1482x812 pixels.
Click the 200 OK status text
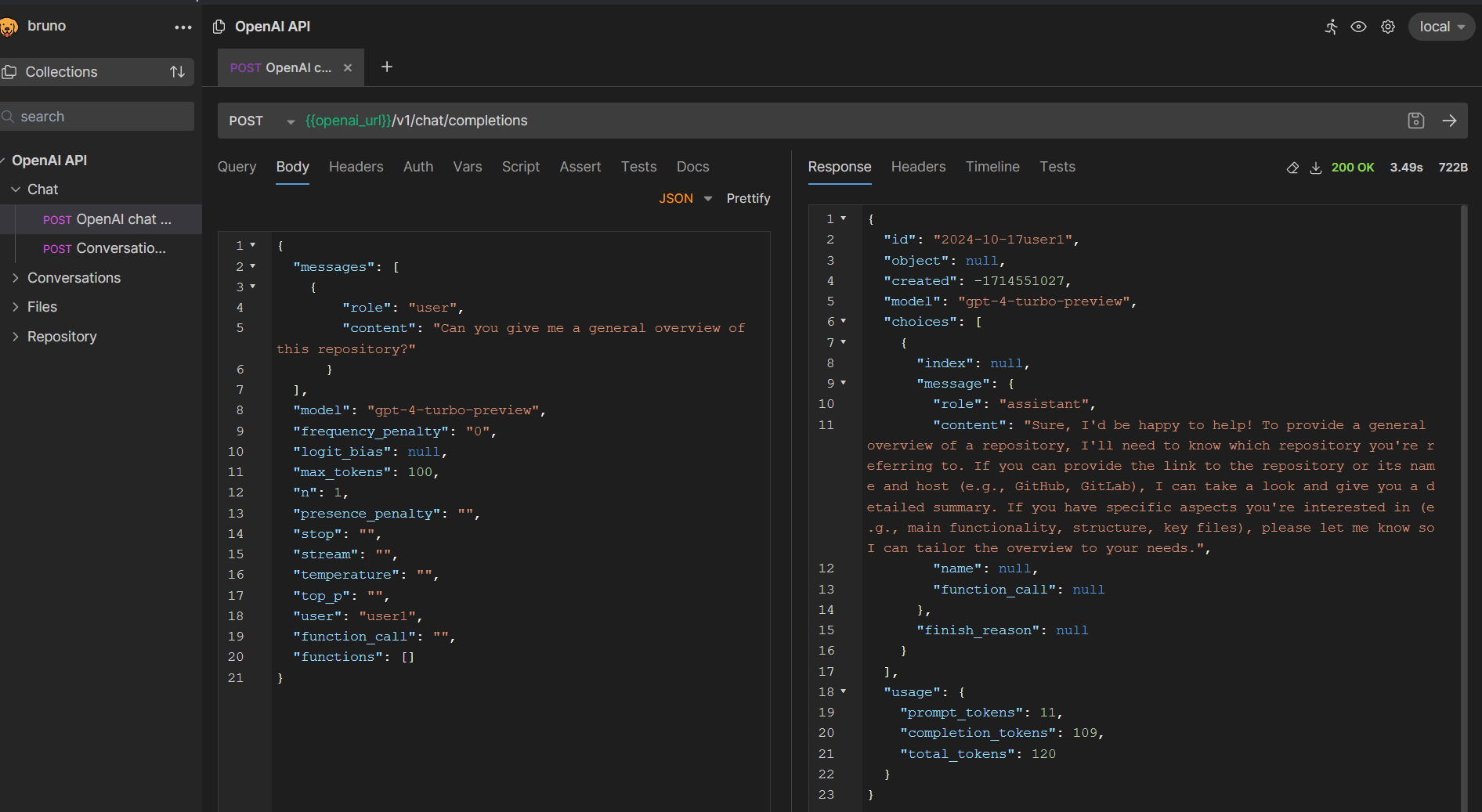[1353, 168]
